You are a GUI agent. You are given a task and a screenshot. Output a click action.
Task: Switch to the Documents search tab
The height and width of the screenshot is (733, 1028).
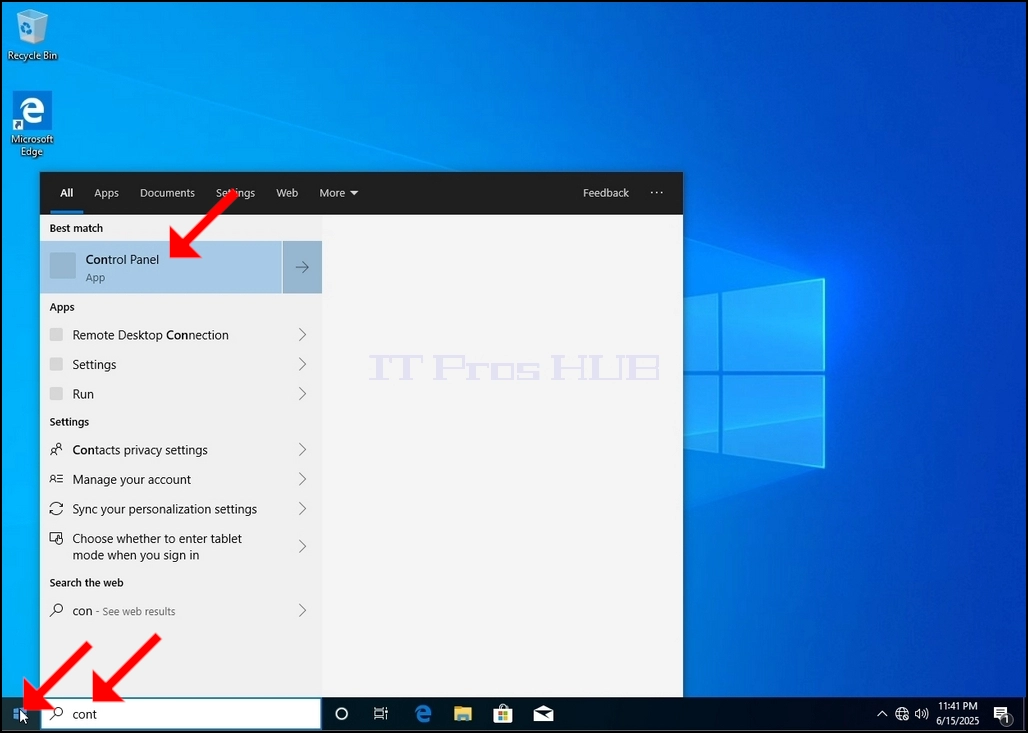click(x=167, y=193)
